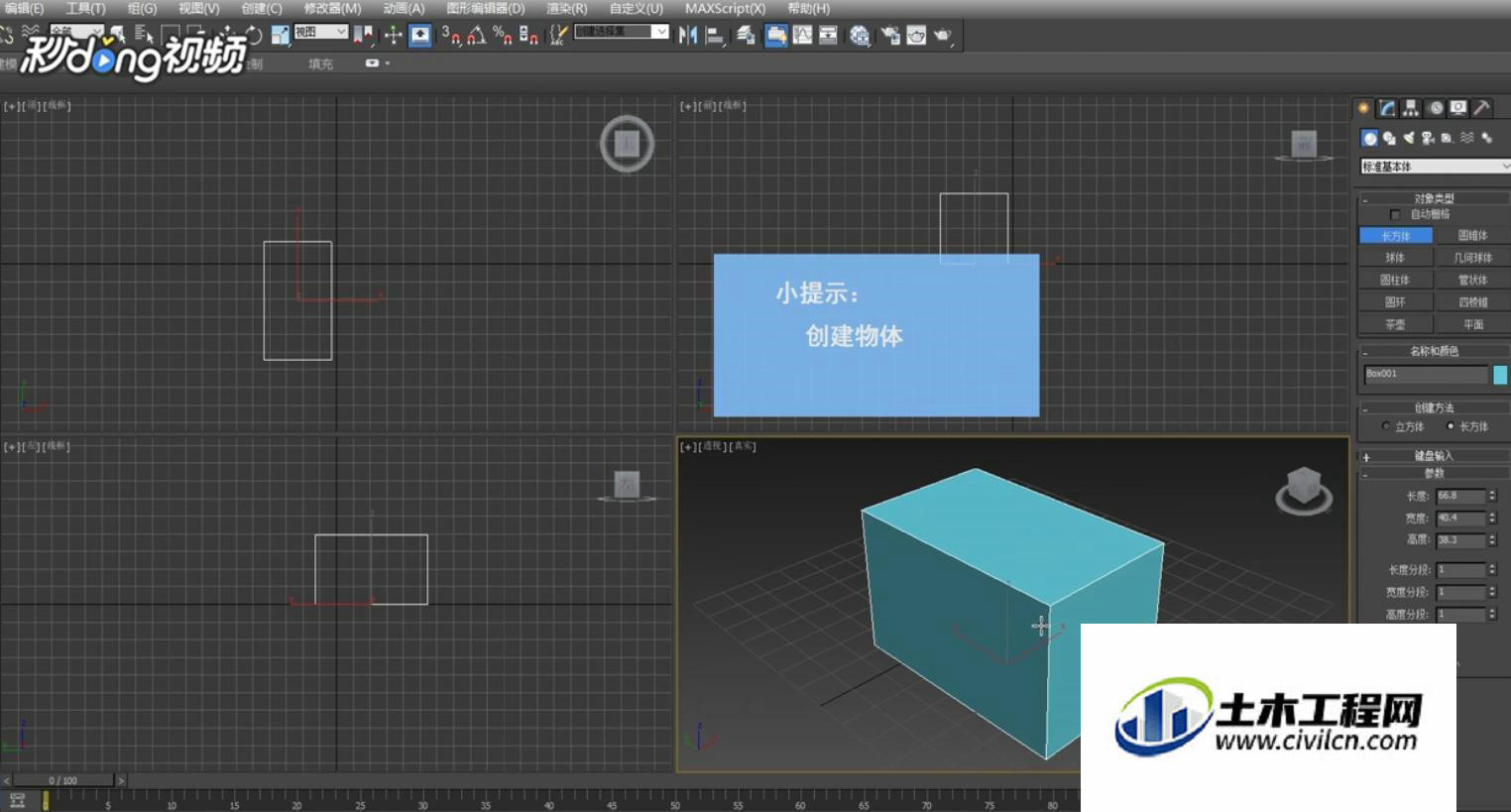Select the Lights category icon
This screenshot has height=812, width=1511.
tap(1409, 138)
